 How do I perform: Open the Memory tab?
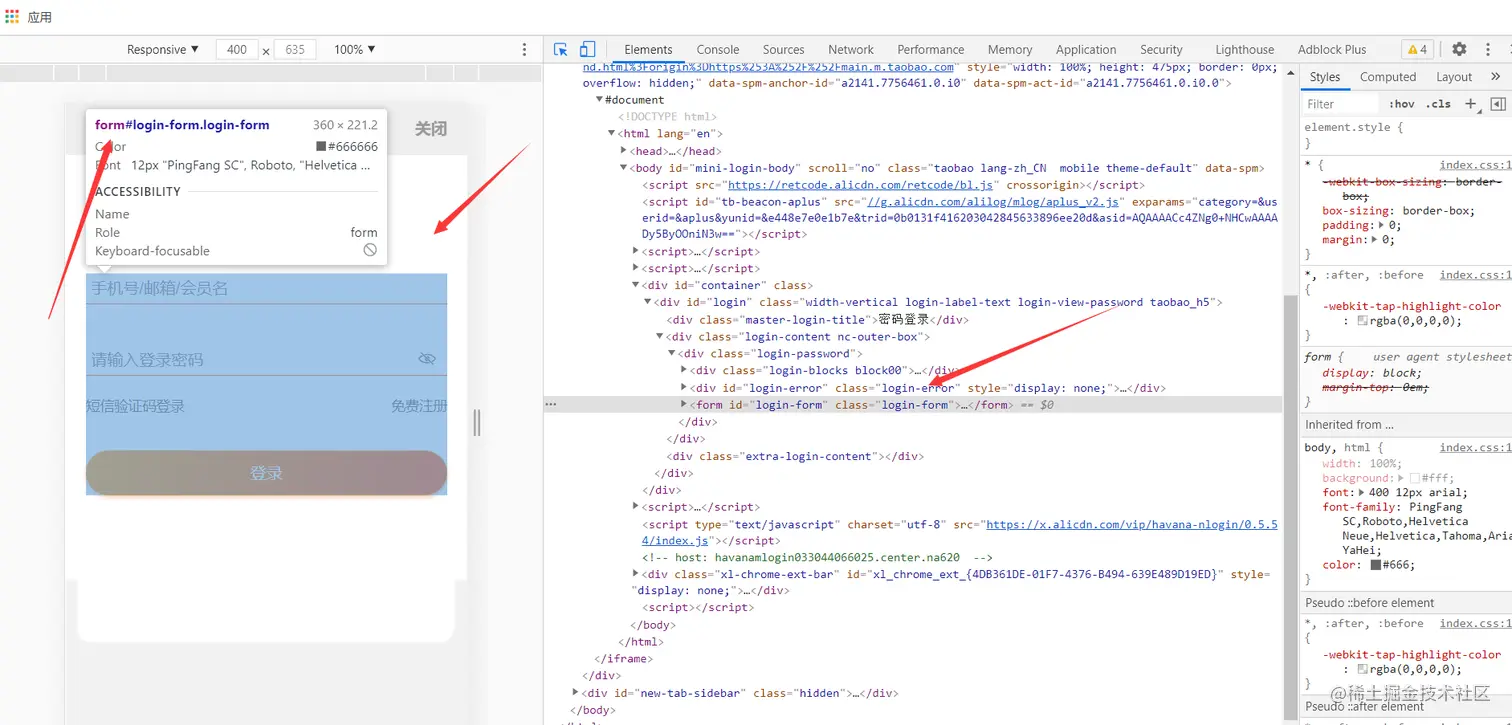click(1010, 49)
